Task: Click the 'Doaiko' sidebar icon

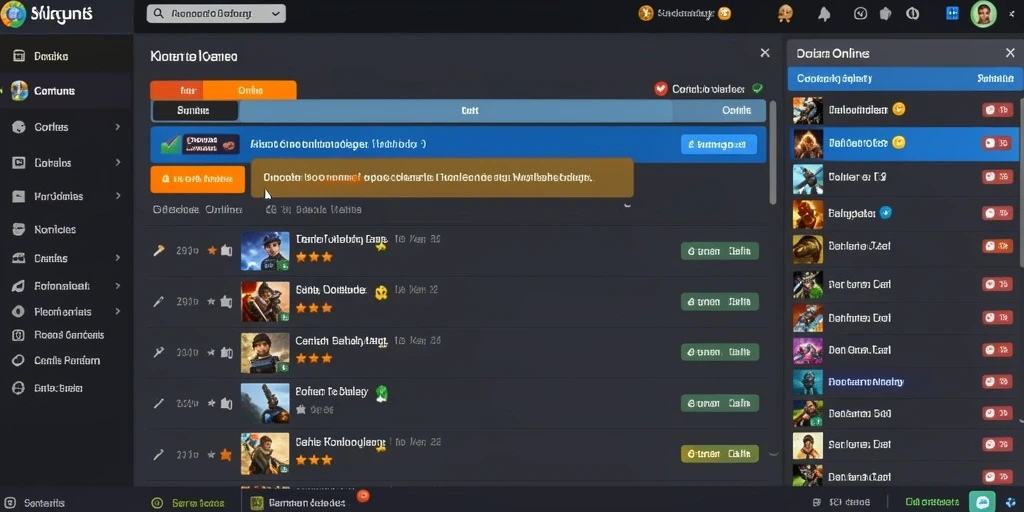Action: pos(19,56)
